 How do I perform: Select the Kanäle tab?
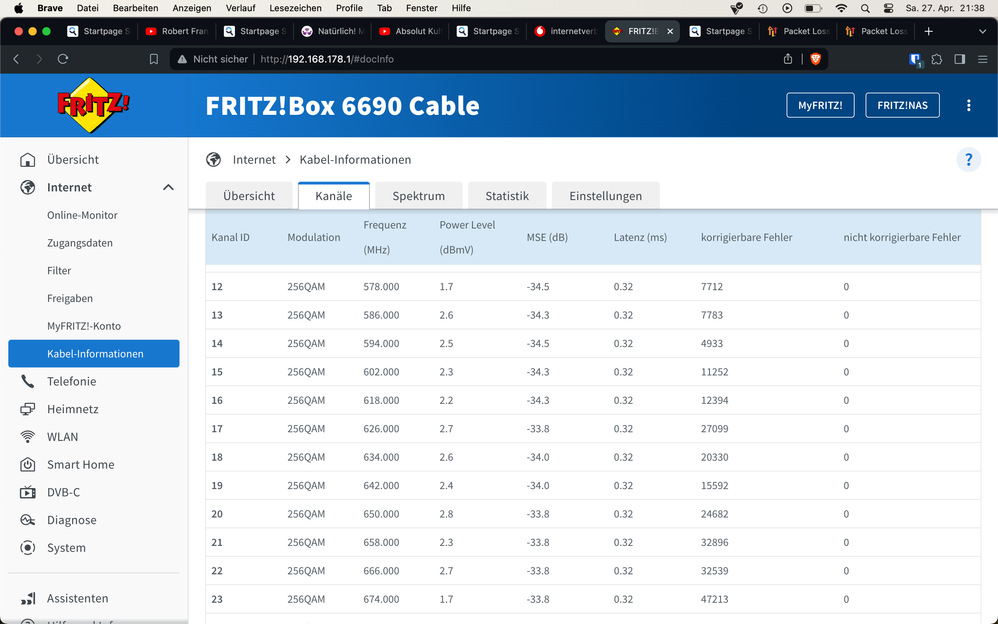334,195
